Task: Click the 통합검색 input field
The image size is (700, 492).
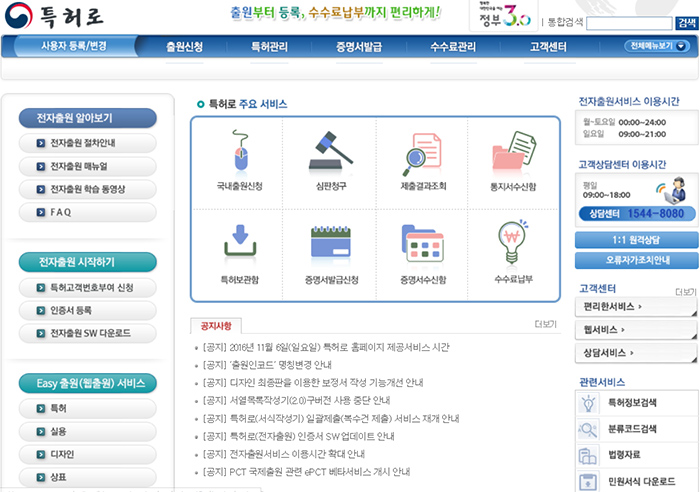Action: point(629,22)
